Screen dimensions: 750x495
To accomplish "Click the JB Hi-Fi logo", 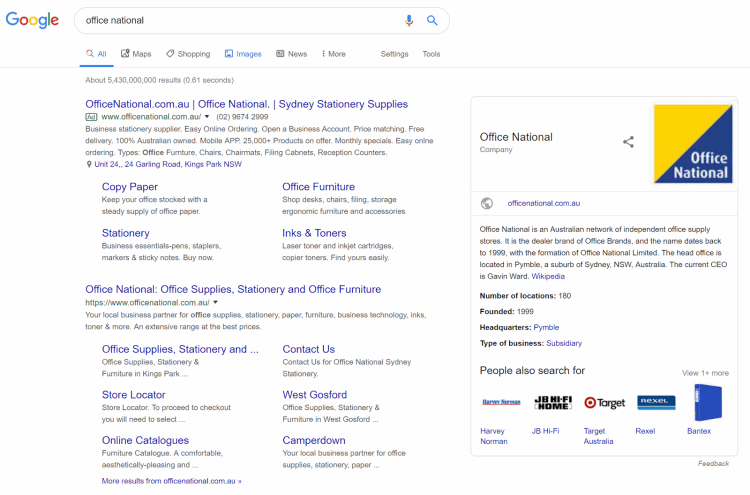I will coord(553,403).
